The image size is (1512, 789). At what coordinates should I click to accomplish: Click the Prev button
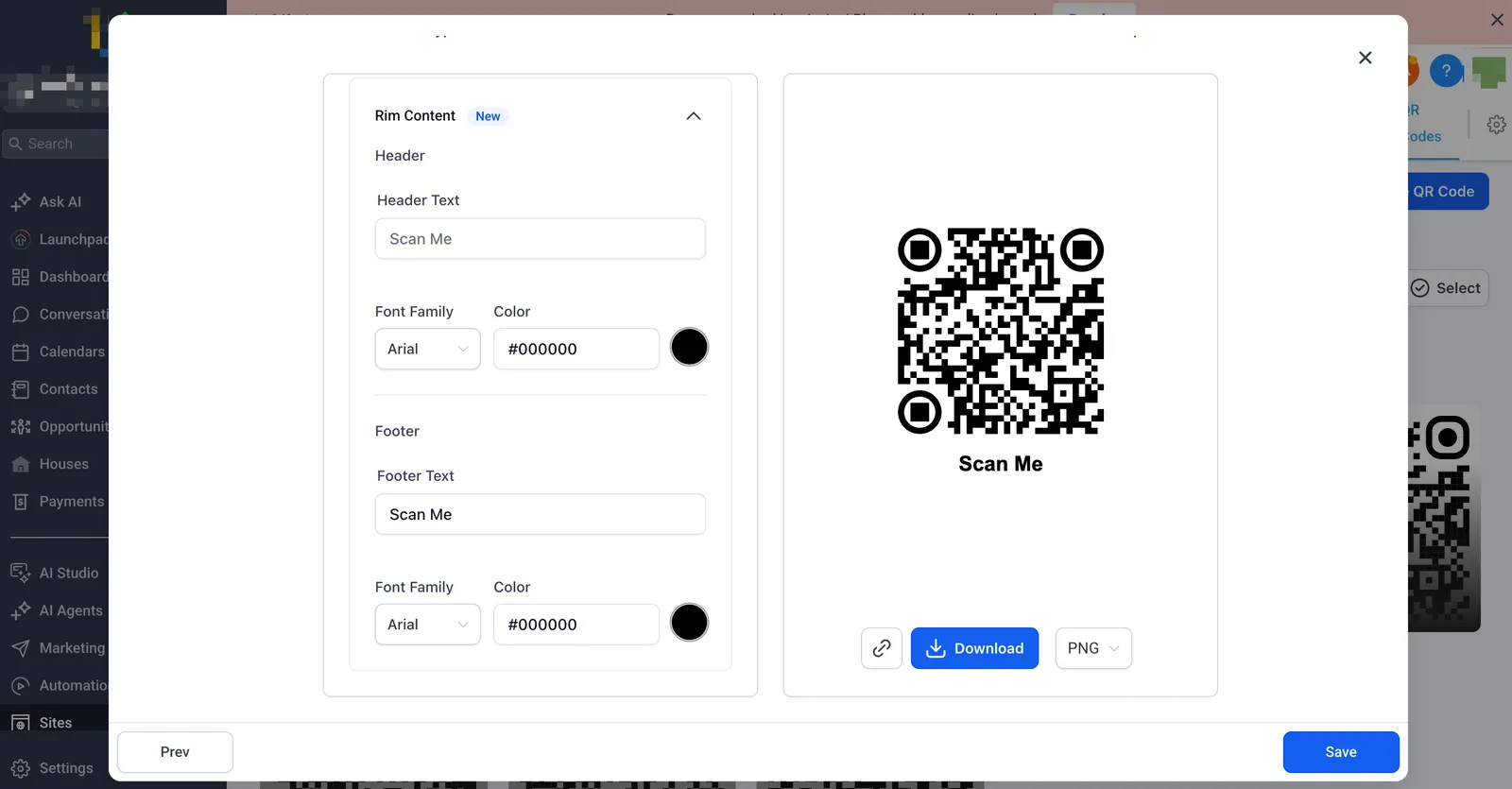(x=175, y=752)
